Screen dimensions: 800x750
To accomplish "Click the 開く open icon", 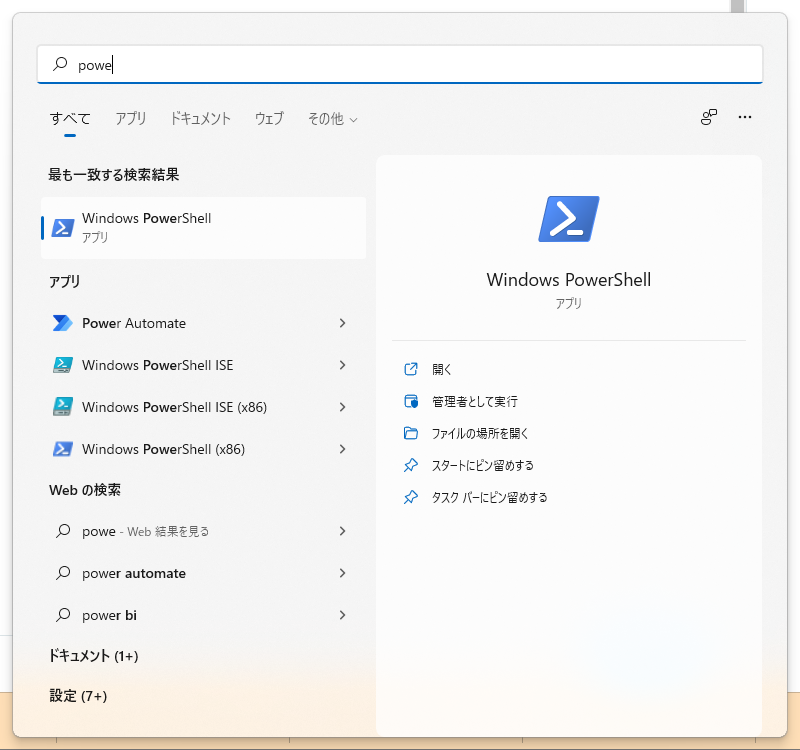I will (411, 369).
